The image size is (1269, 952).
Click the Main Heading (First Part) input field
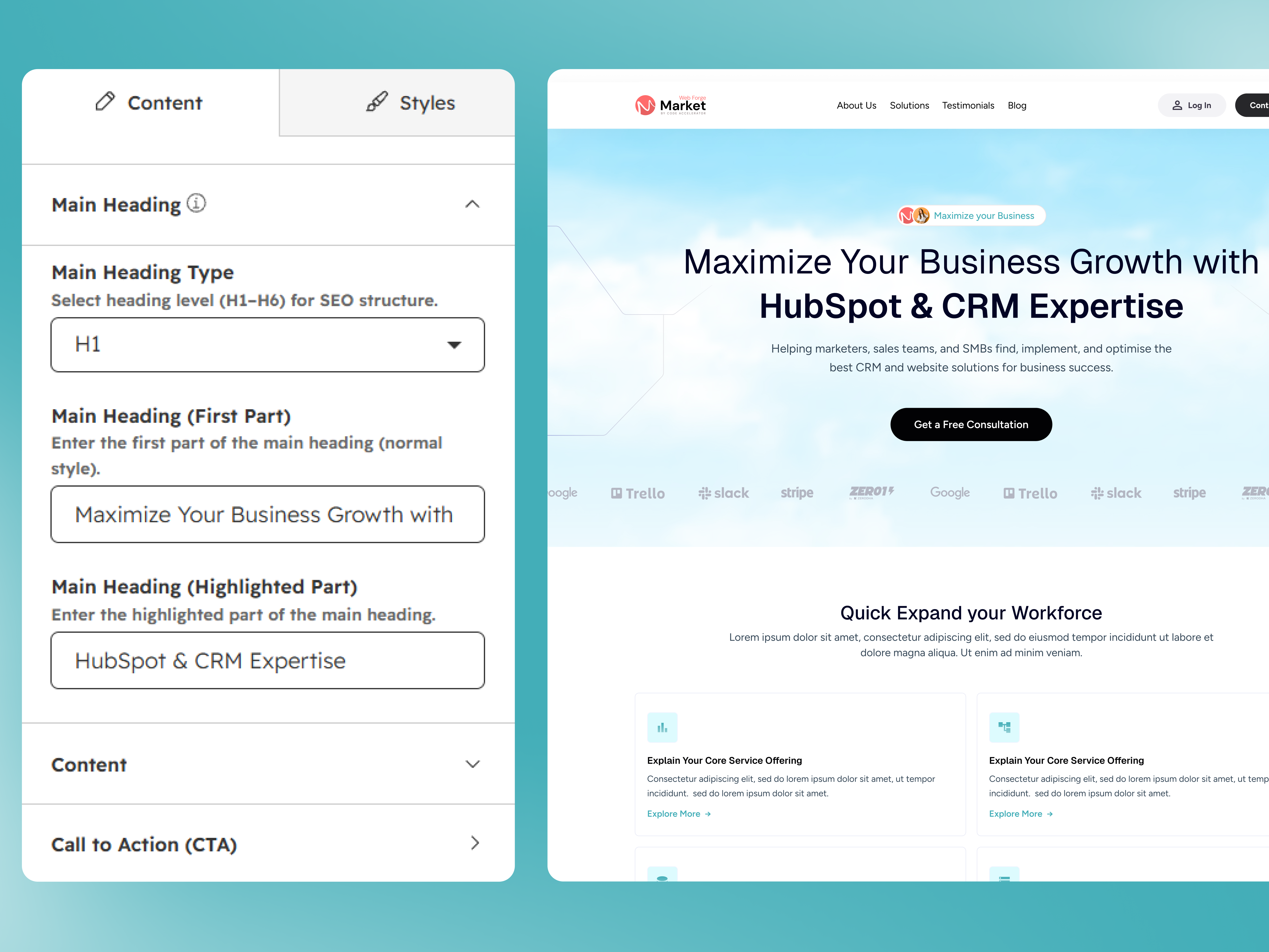pos(268,514)
